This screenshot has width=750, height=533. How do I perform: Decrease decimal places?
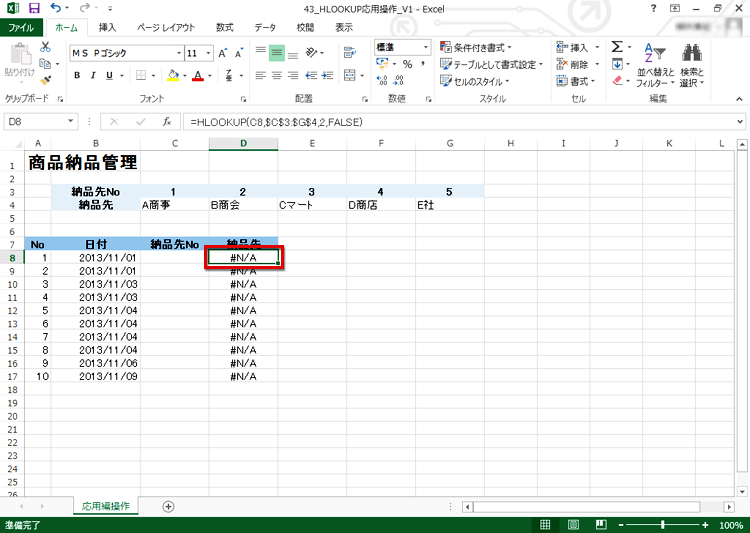[x=399, y=80]
